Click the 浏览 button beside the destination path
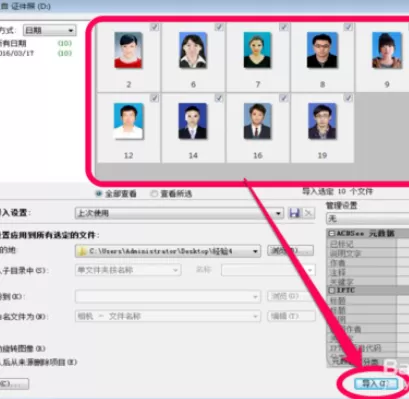The height and width of the screenshot is (399, 409). click(290, 251)
